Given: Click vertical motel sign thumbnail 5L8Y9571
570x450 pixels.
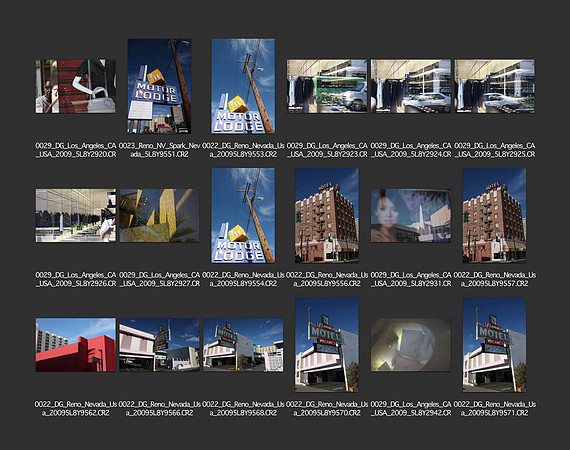Looking at the screenshot, I should (x=494, y=345).
